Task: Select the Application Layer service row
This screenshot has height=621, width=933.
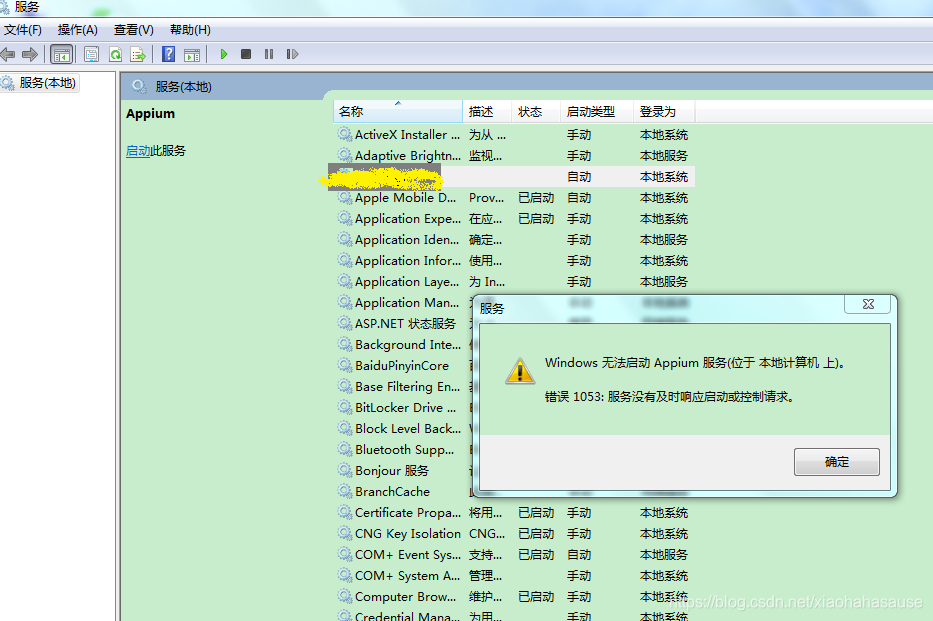Action: (x=514, y=282)
